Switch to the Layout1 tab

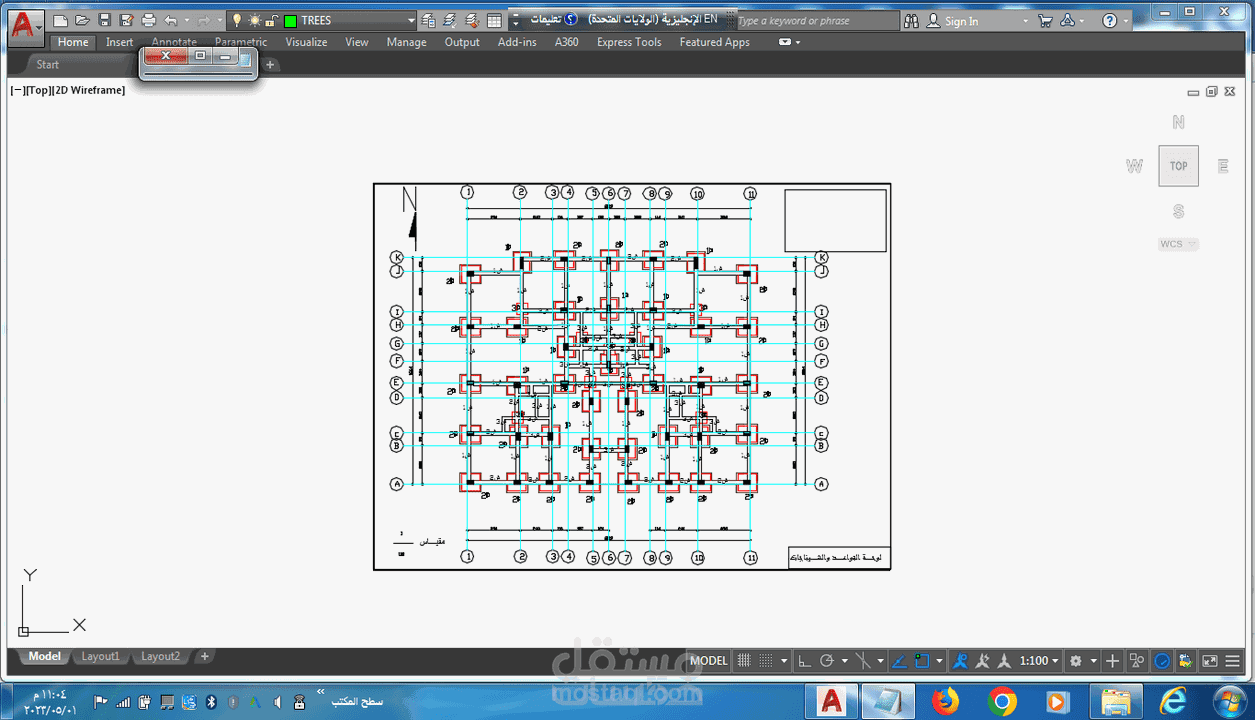[100, 656]
